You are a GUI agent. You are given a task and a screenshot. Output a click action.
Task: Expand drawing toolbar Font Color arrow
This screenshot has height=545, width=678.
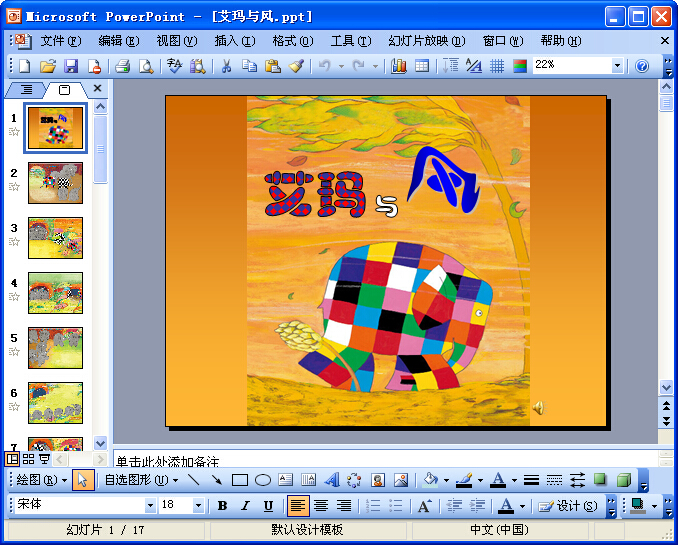point(514,480)
